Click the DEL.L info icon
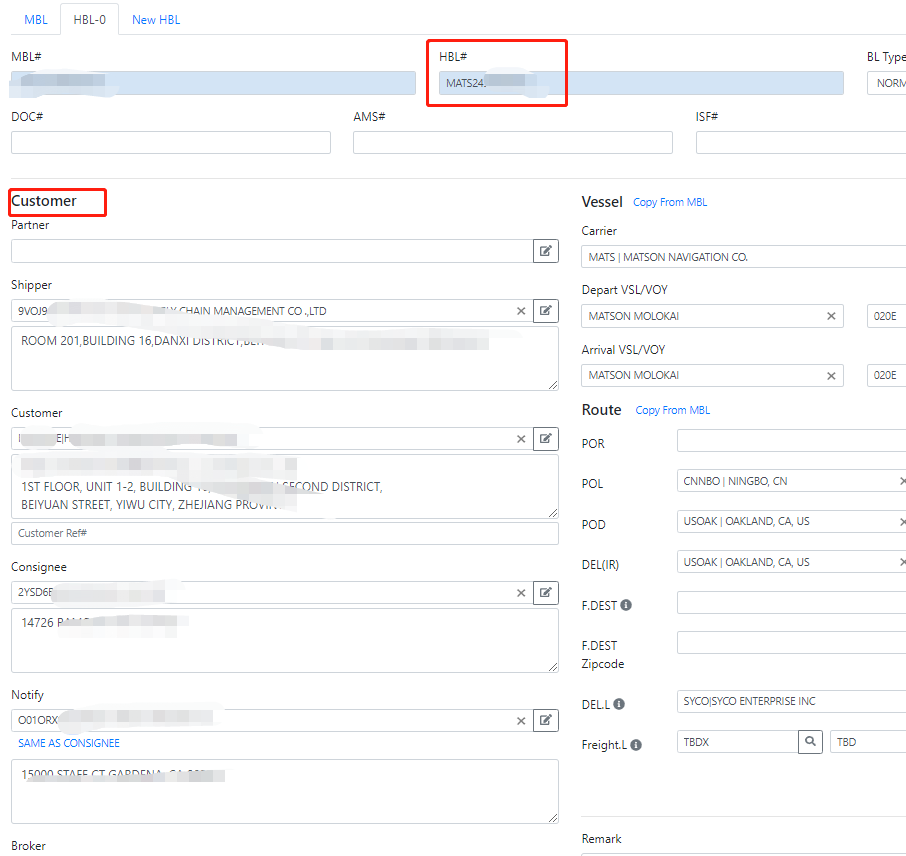The image size is (906, 856). (x=619, y=704)
